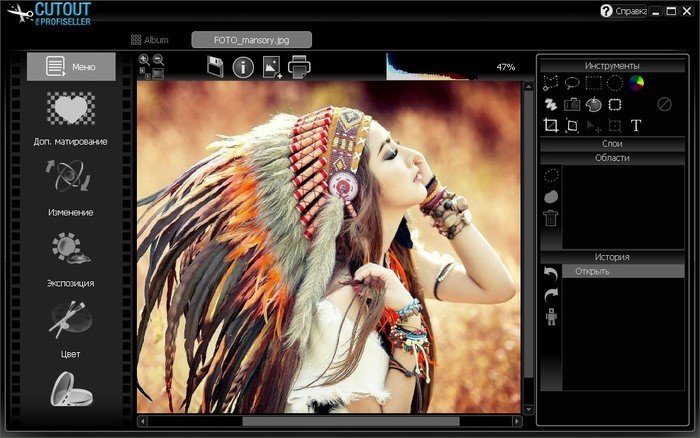
Task: Delete region with the trash can icon
Action: [x=551, y=218]
